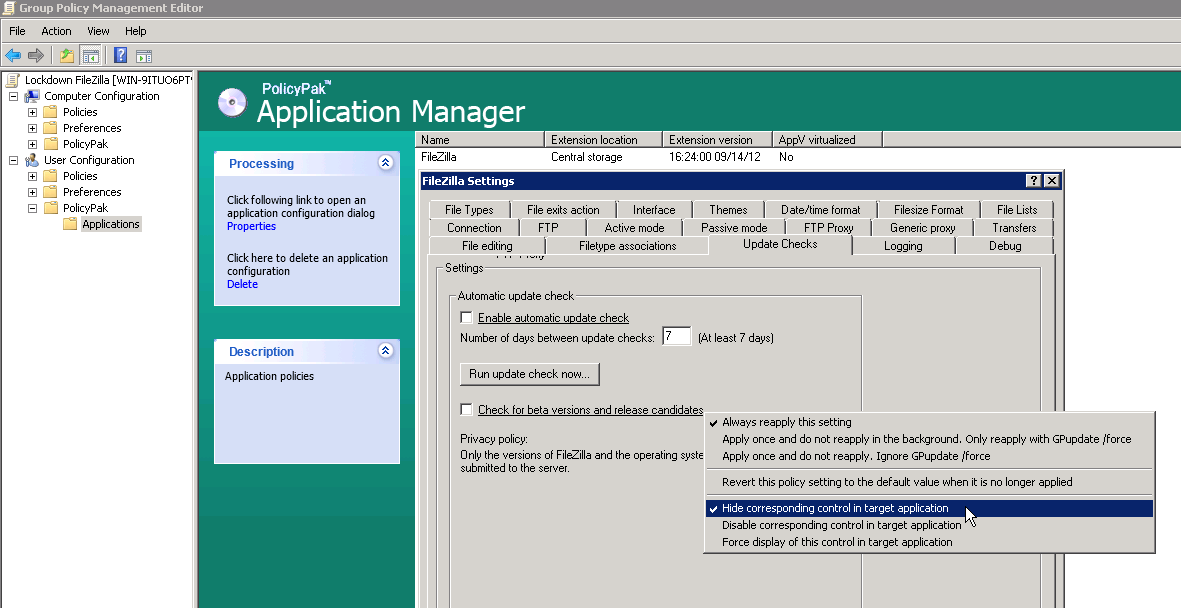Go back using the blue left arrow
This screenshot has height=608, width=1181.
pyautogui.click(x=13, y=56)
